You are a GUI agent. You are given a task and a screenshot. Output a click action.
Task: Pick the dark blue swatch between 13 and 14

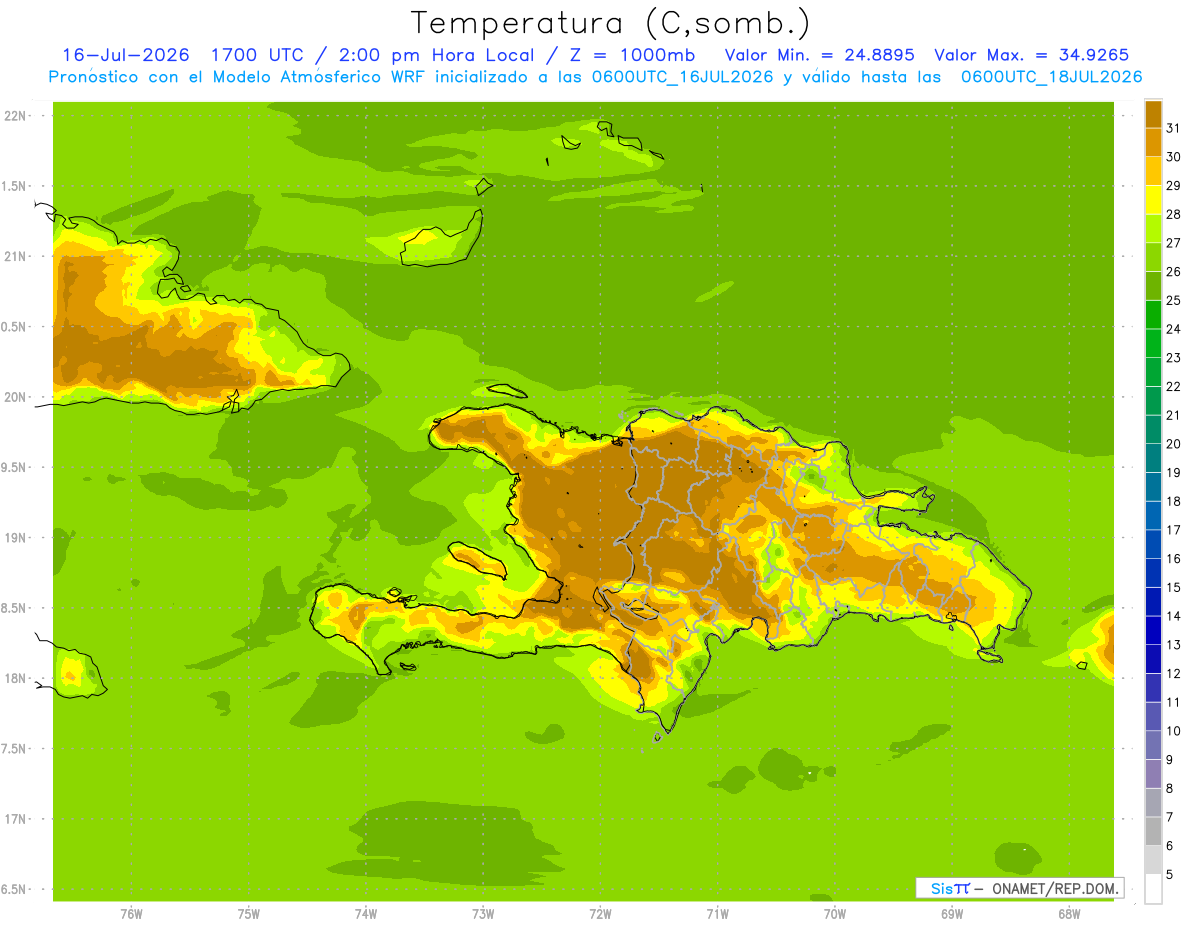[x=1153, y=630]
